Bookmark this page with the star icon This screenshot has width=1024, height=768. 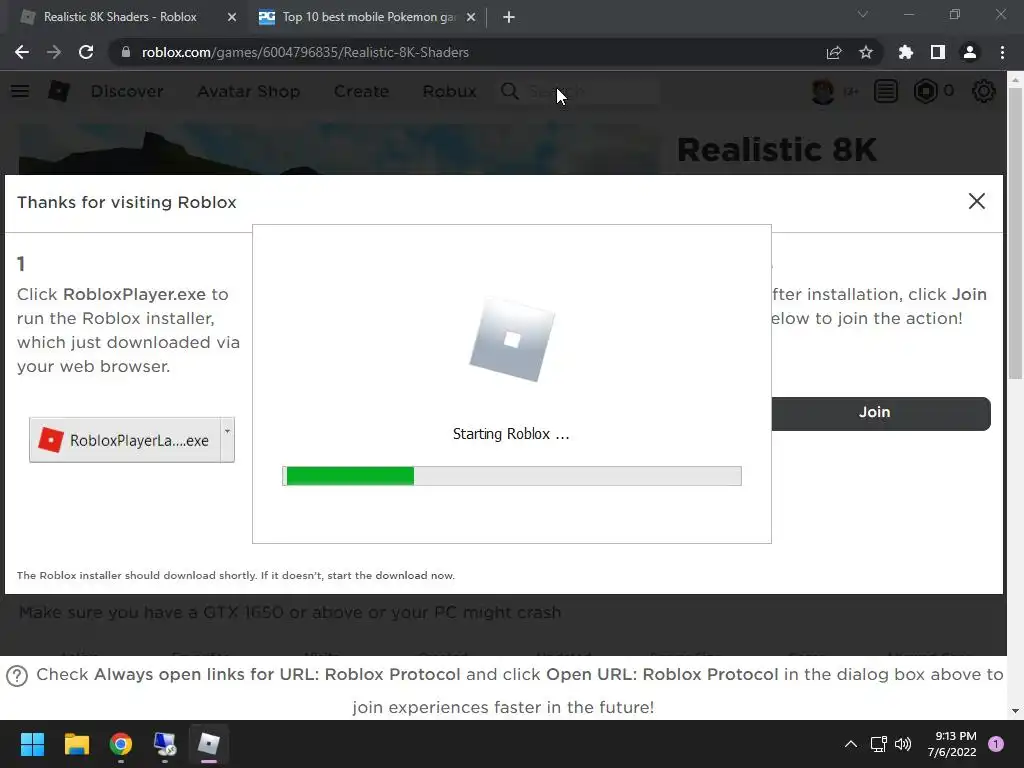tap(866, 52)
